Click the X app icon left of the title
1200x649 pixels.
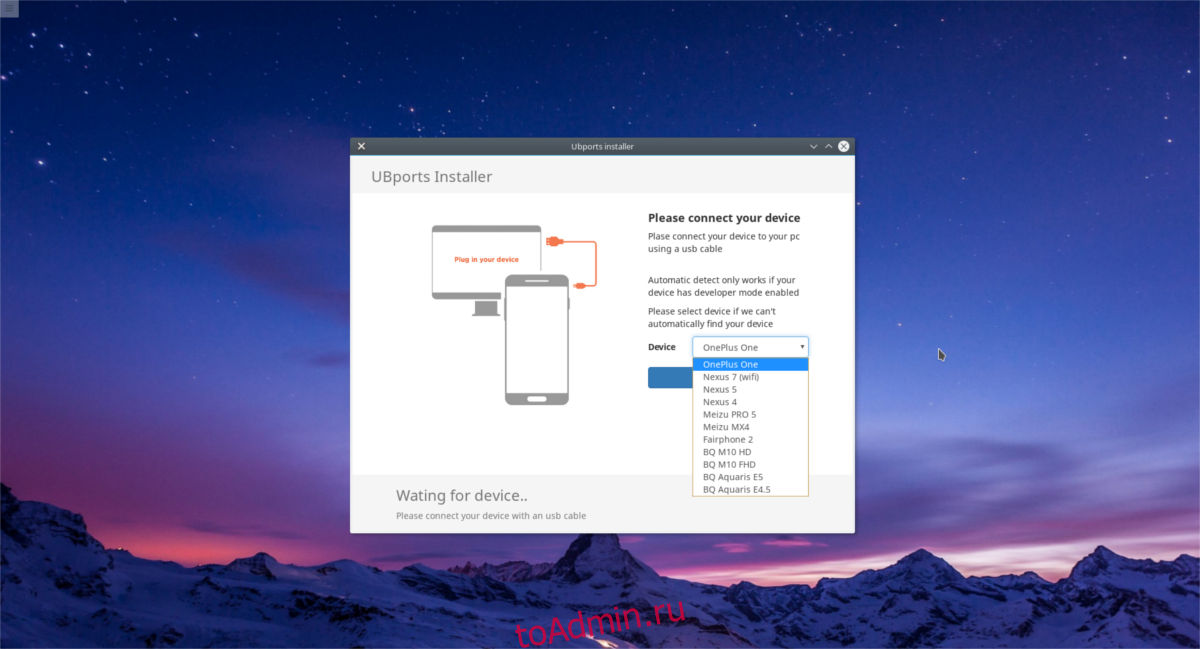point(361,146)
